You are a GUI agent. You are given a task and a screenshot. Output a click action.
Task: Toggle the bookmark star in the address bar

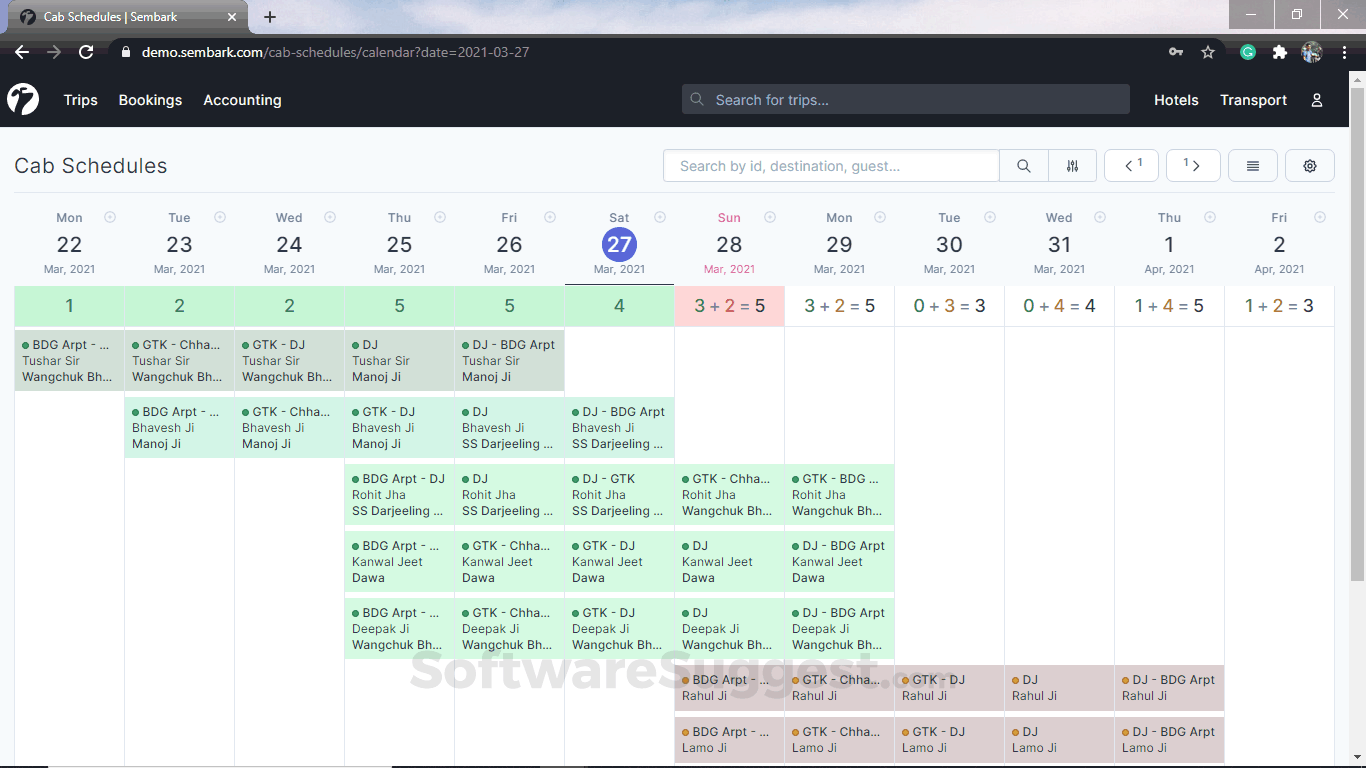pyautogui.click(x=1207, y=51)
